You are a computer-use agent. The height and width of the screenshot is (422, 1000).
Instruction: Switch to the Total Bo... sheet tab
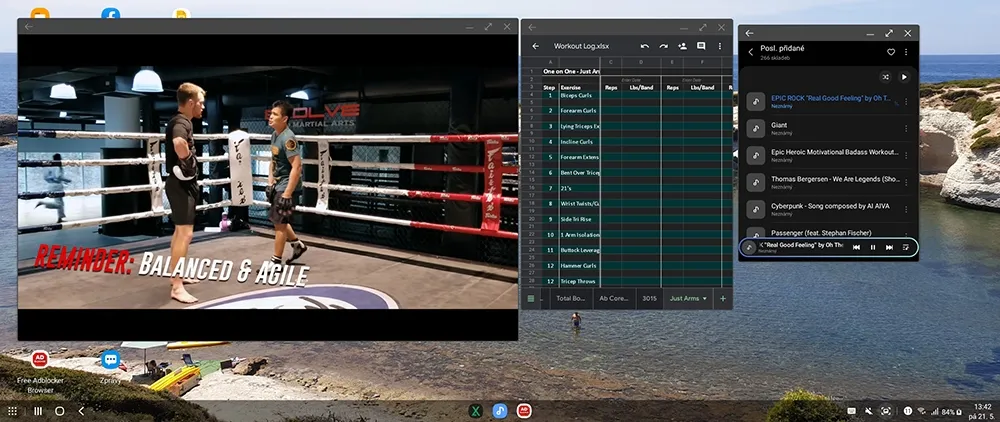coord(571,298)
